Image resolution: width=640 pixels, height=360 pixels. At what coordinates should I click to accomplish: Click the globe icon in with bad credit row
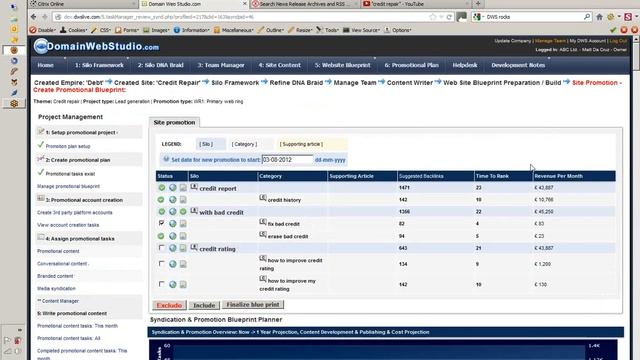[x=173, y=212]
